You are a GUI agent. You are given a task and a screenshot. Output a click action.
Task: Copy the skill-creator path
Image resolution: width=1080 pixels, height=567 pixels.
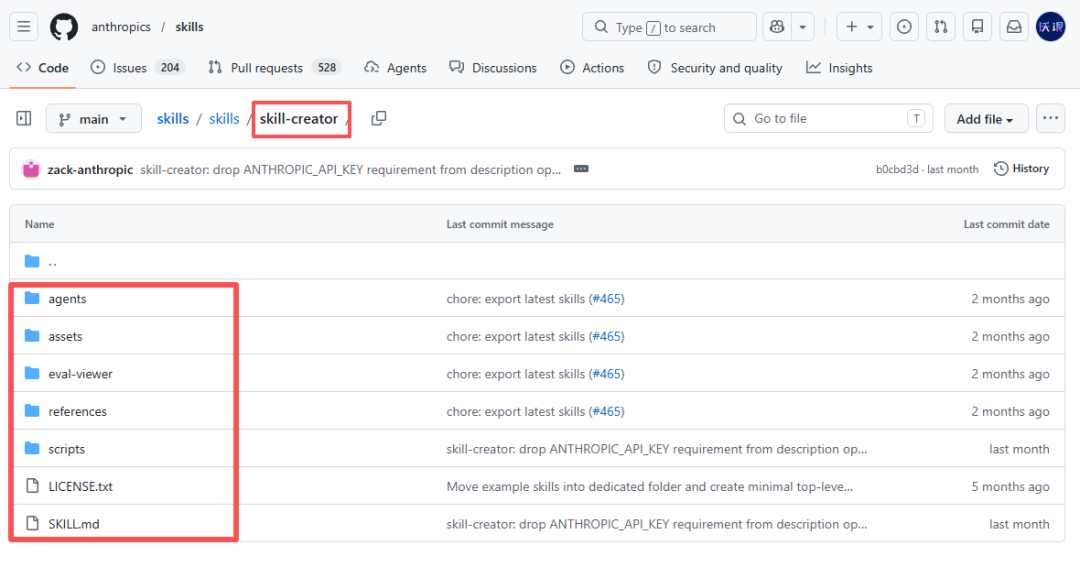[378, 119]
